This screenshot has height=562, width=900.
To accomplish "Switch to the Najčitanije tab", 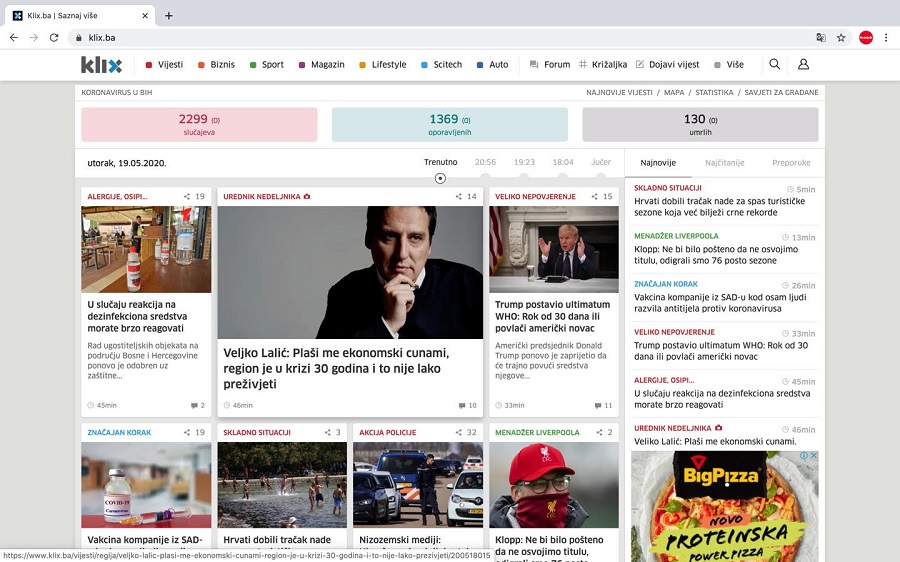I will [724, 162].
